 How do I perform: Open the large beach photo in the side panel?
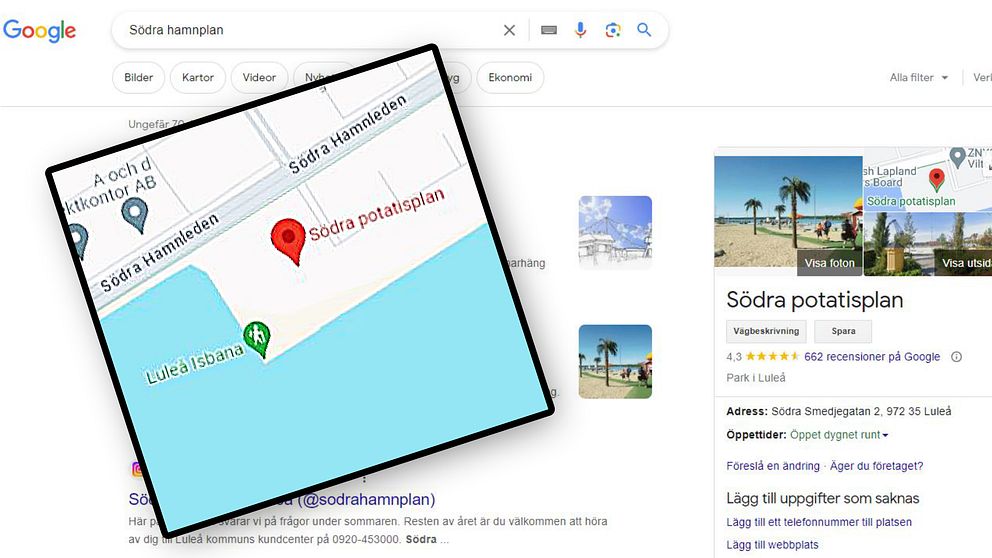(788, 209)
